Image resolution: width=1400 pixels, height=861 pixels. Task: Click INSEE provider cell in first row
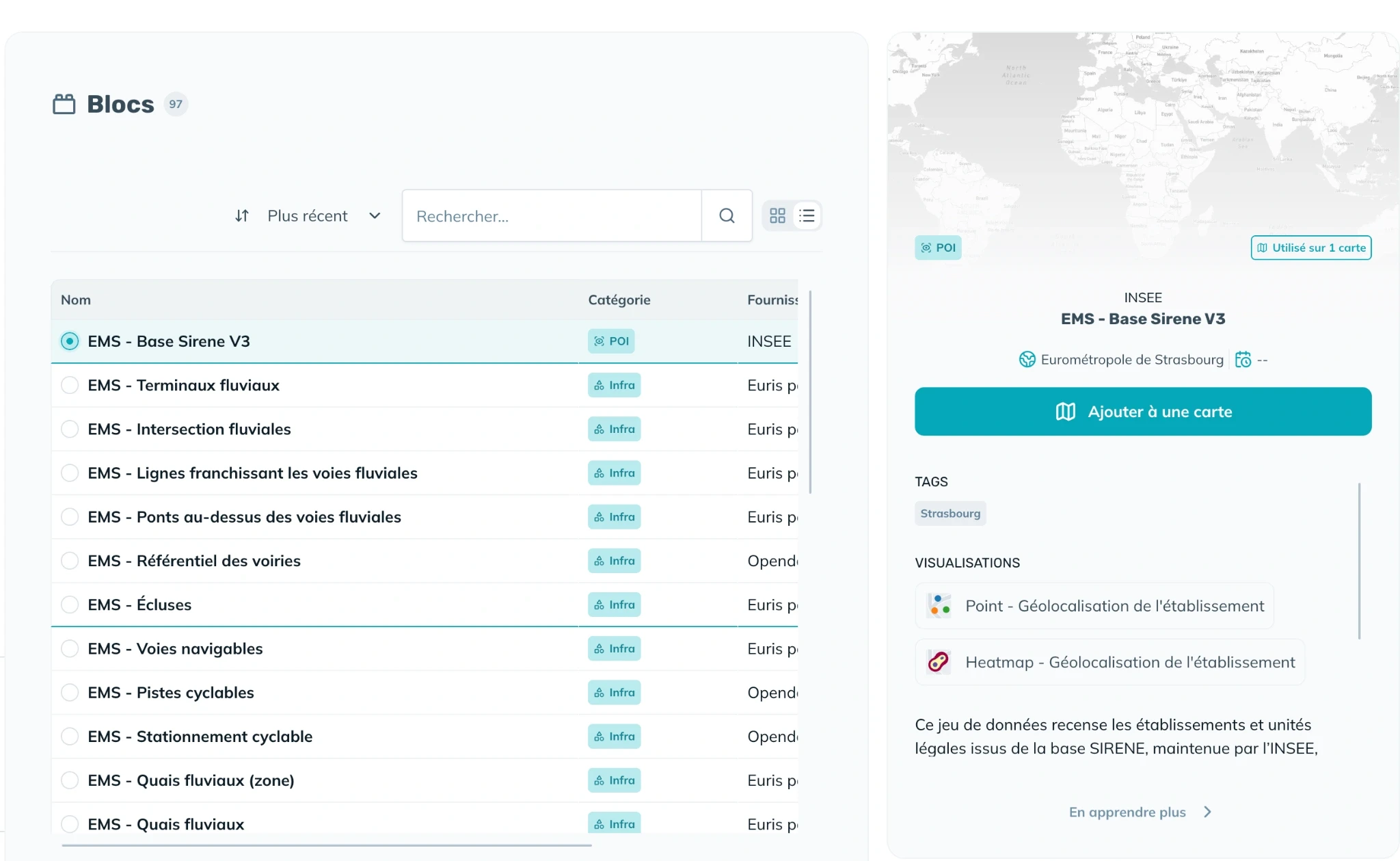click(769, 341)
